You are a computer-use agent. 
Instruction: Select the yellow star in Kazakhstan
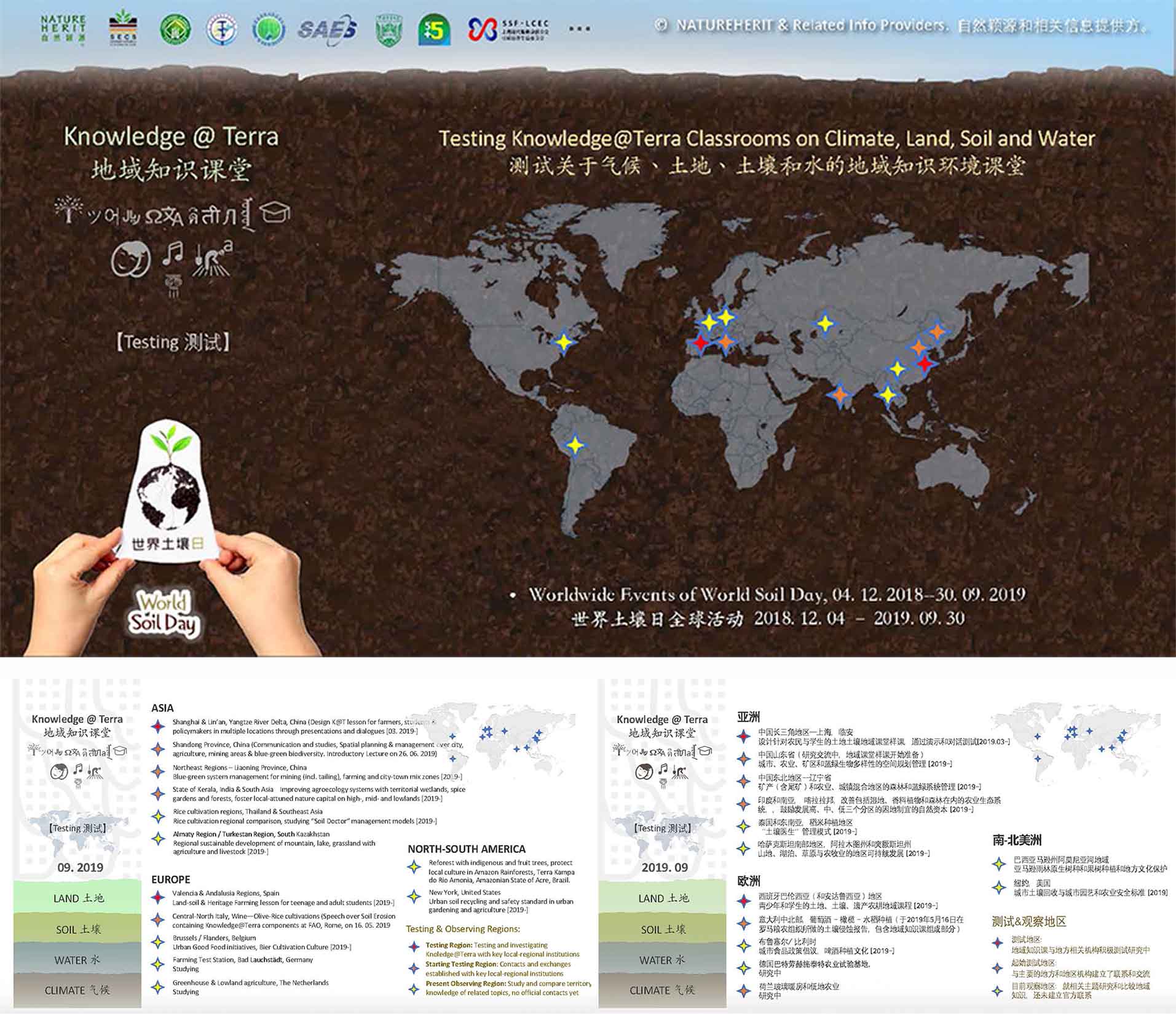tap(824, 323)
